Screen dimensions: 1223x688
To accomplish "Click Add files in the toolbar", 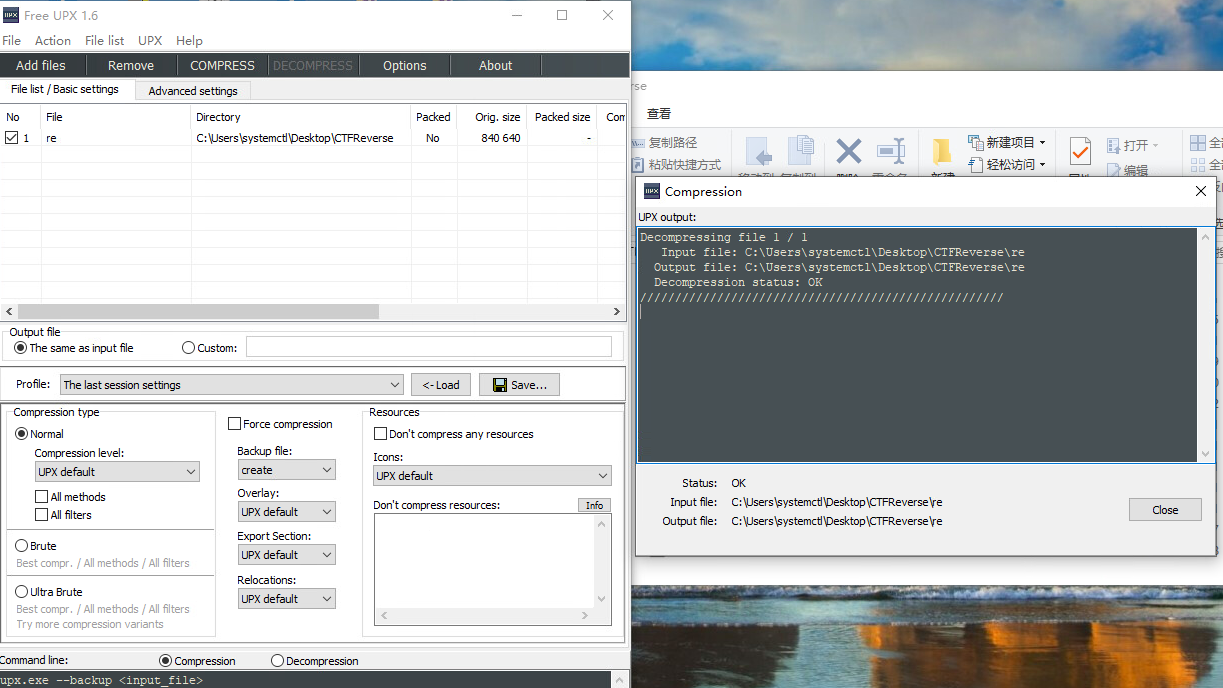I will pos(41,65).
